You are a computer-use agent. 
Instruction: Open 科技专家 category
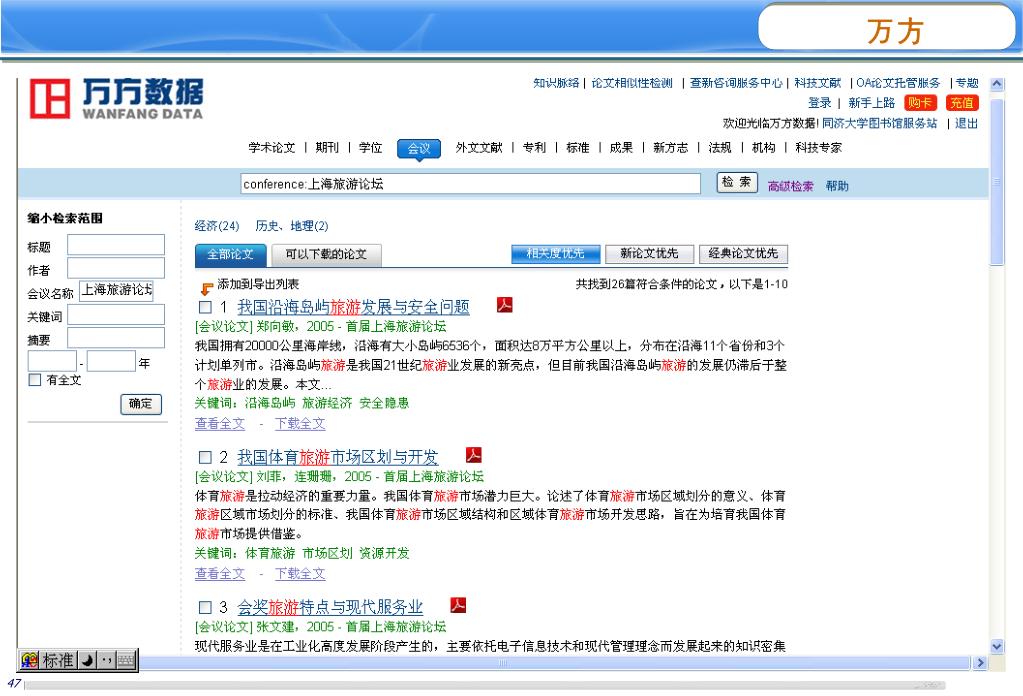point(818,147)
